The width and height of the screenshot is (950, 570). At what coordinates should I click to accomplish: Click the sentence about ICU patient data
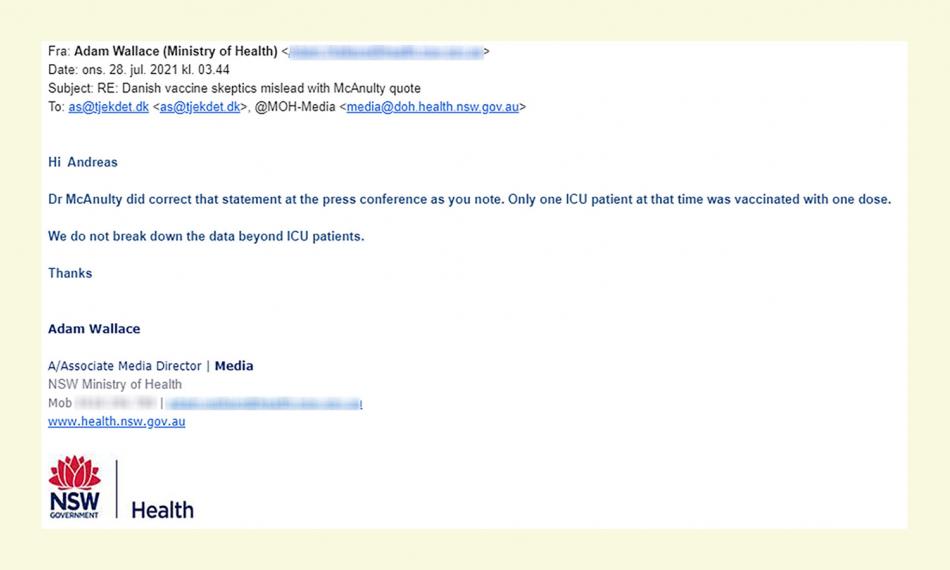pos(206,236)
